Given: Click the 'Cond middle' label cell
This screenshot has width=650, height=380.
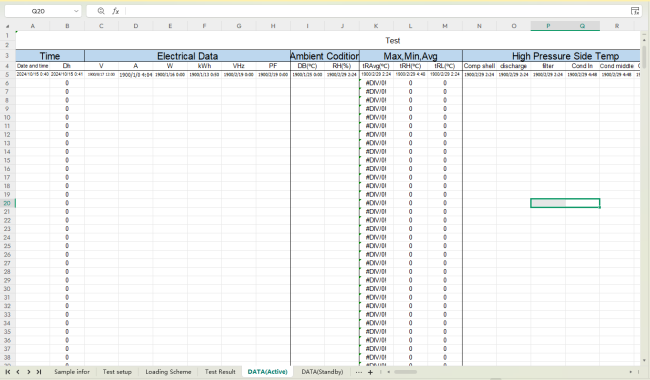Looking at the screenshot, I should pyautogui.click(x=617, y=66).
